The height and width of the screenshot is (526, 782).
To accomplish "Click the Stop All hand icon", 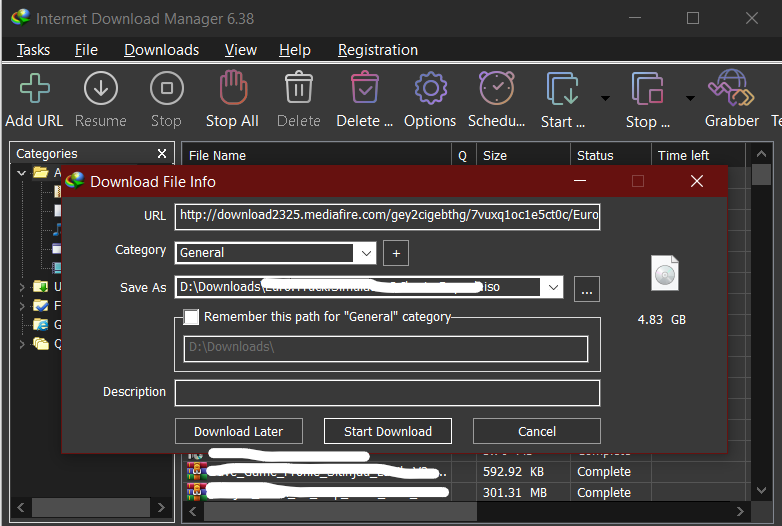I will 233,87.
